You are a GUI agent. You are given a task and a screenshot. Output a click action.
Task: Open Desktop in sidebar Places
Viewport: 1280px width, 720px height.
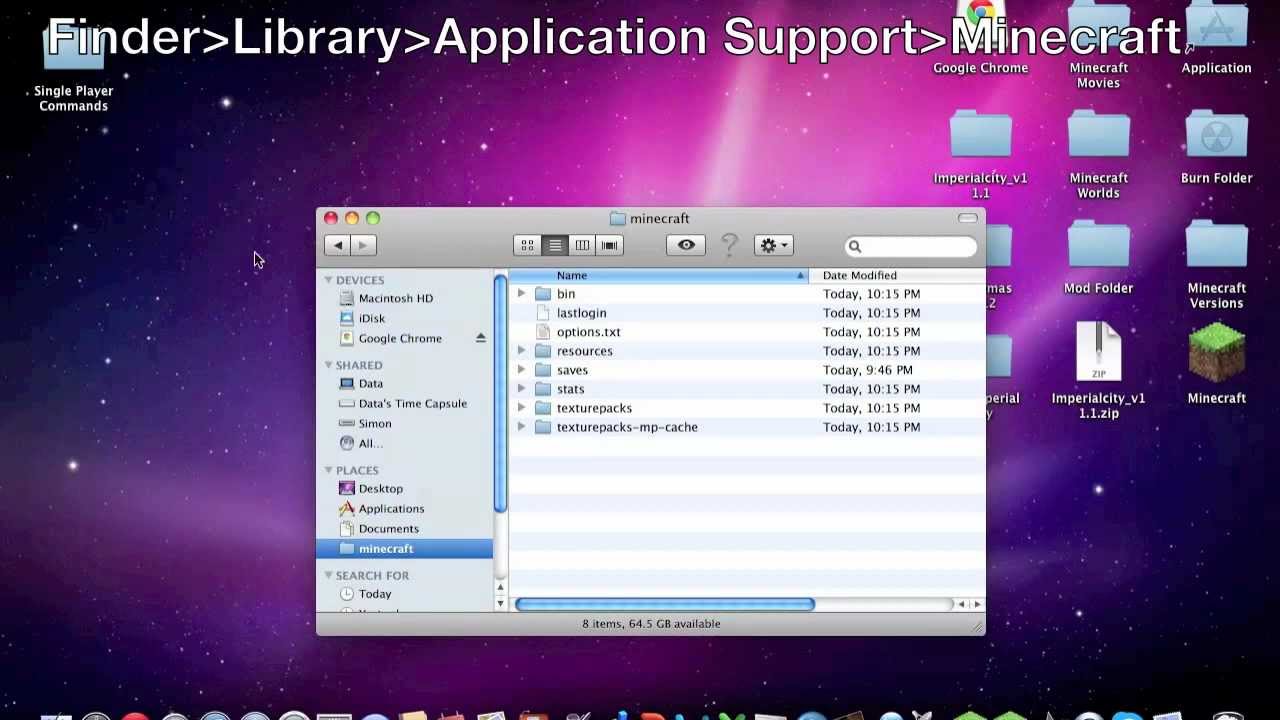pos(380,488)
